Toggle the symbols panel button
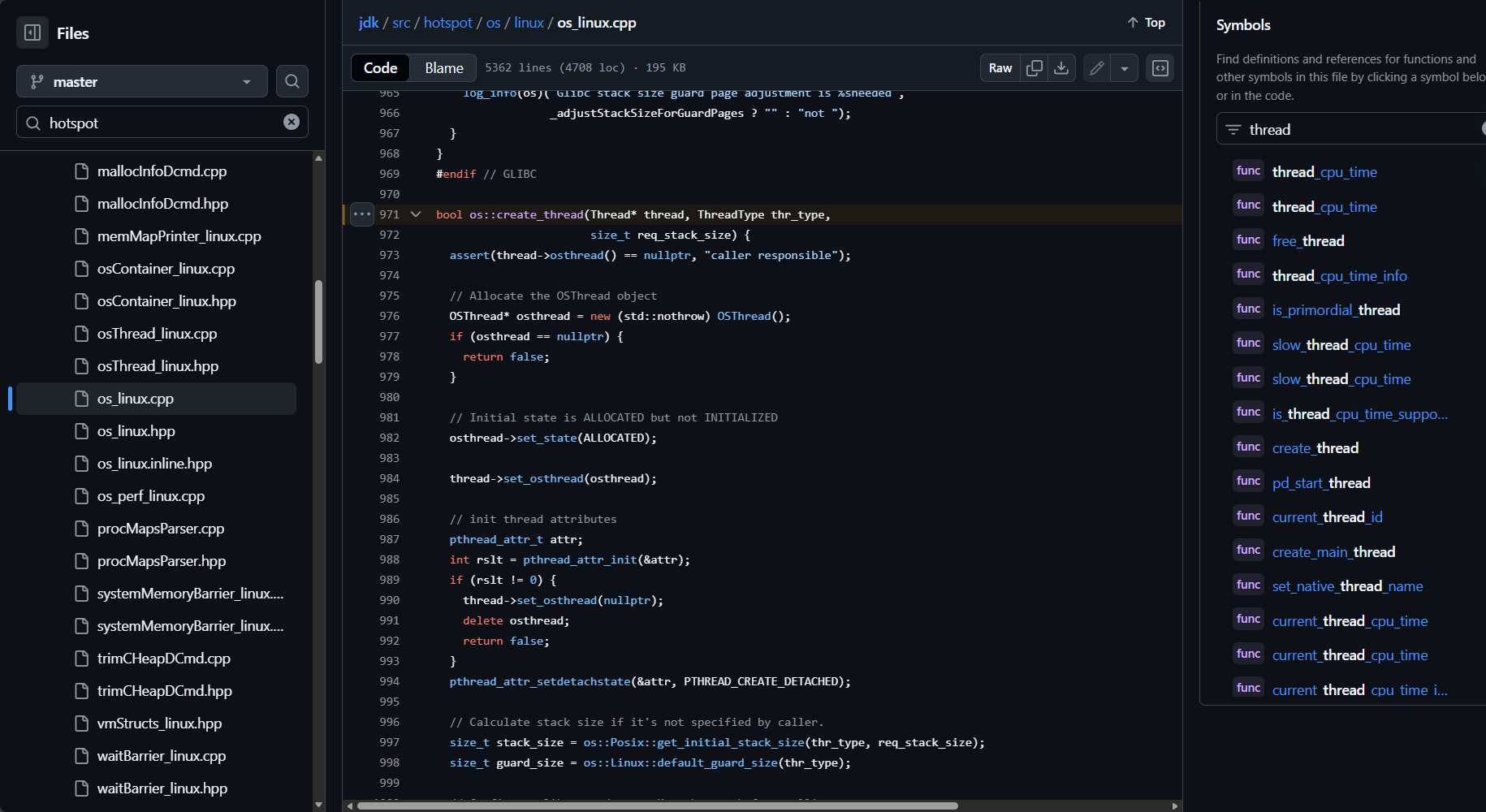The width and height of the screenshot is (1486, 812). tap(1160, 68)
